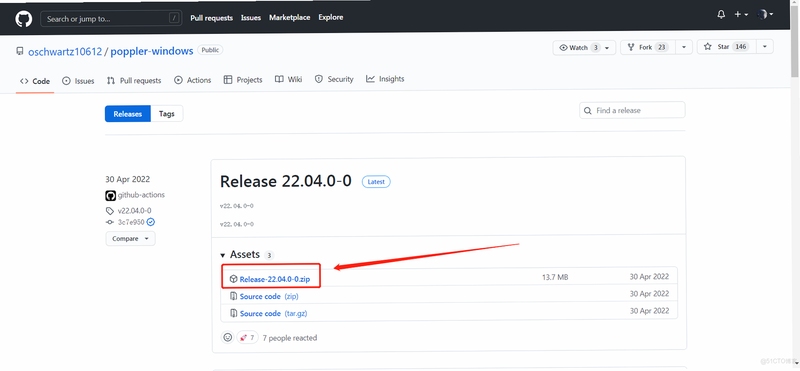Switch to the Actions tab
The image size is (800, 371).
[x=192, y=80]
